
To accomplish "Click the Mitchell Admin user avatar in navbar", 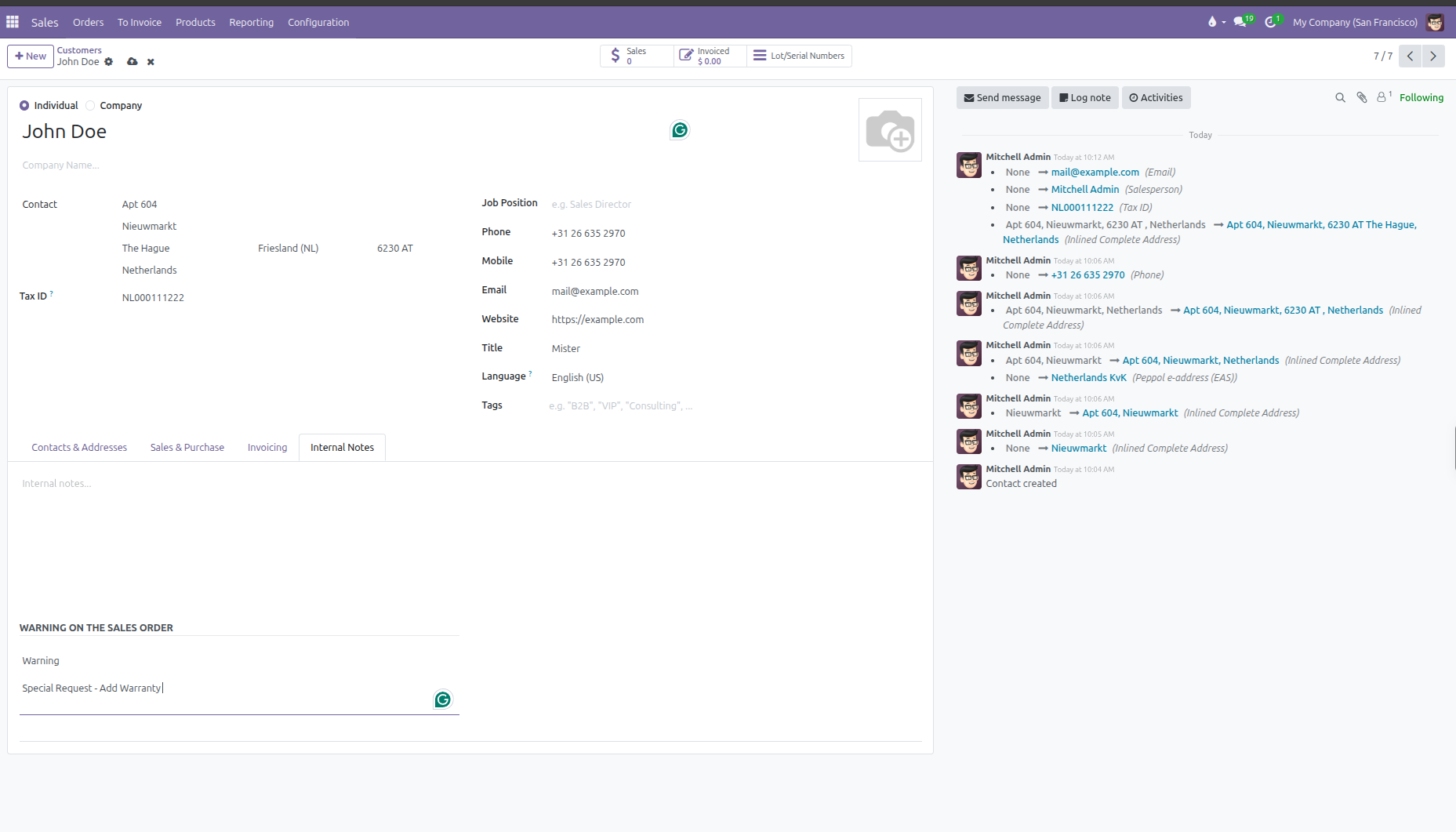I will click(1435, 22).
